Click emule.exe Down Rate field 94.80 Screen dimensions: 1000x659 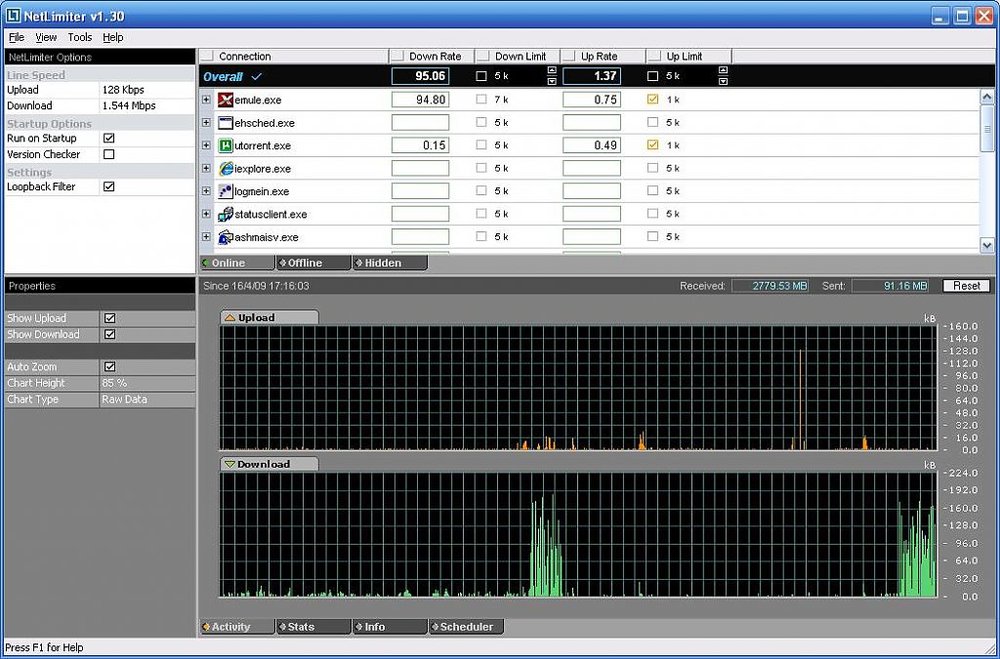coord(420,100)
